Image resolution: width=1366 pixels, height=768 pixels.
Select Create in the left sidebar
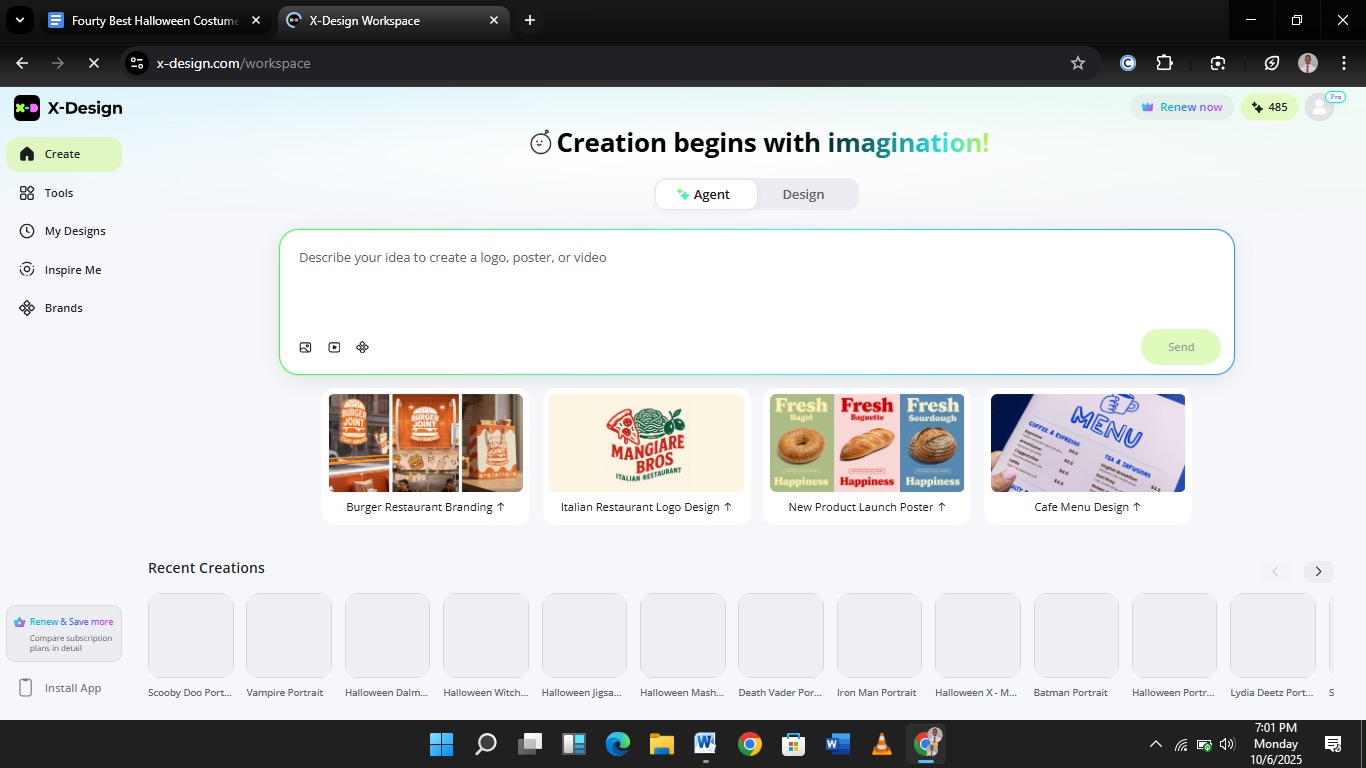click(62, 154)
